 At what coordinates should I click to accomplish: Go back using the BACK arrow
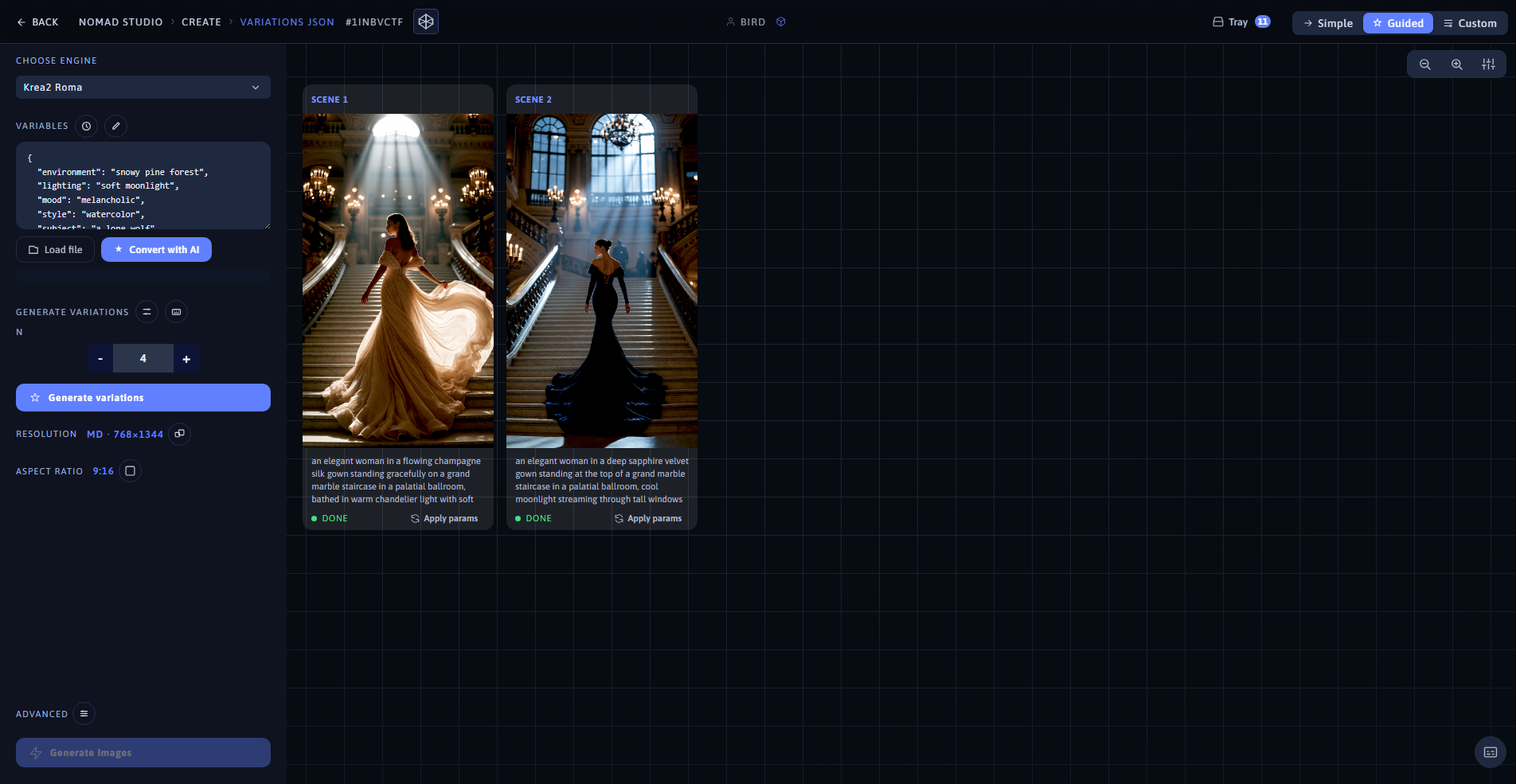[37, 22]
